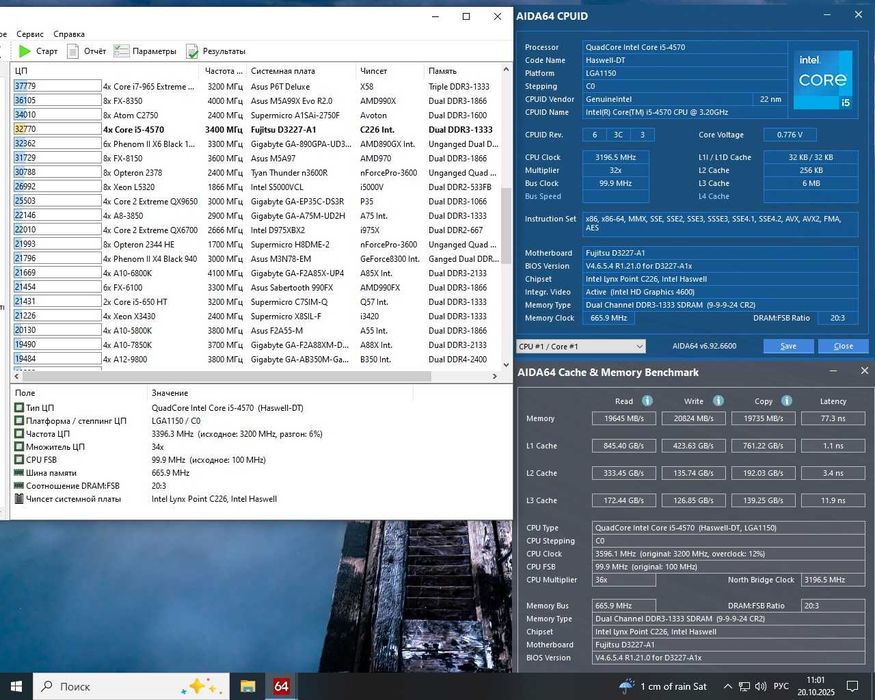Click the CPU FSB field icon

pyautogui.click(x=19, y=459)
